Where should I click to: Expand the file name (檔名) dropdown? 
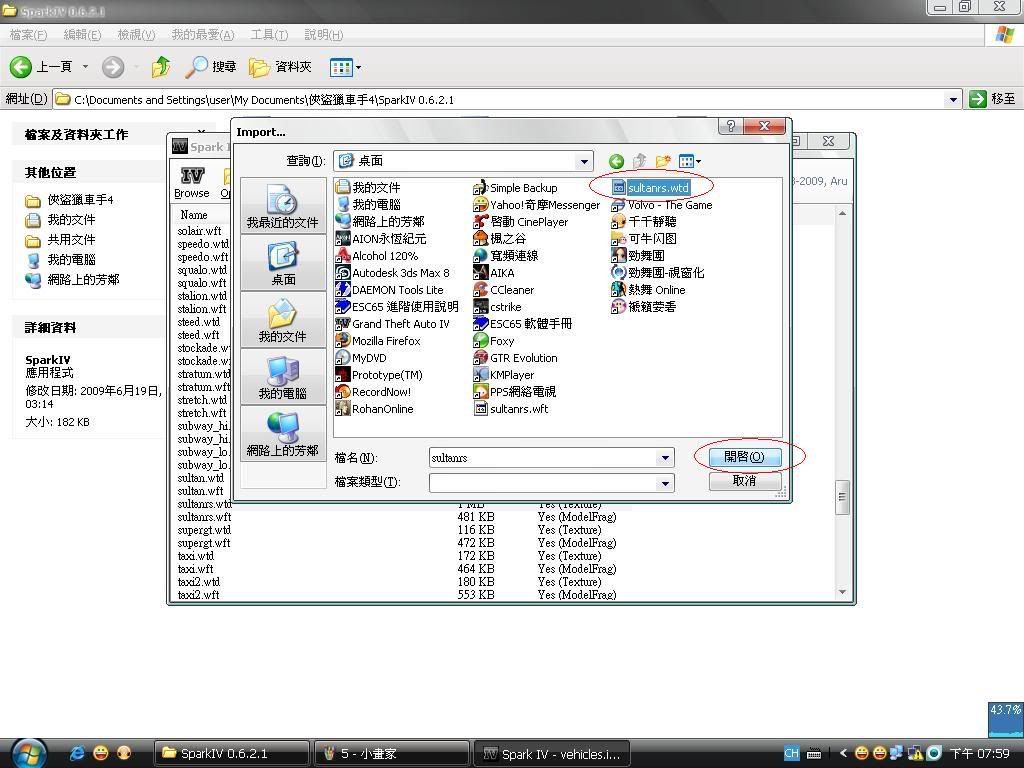coord(664,458)
